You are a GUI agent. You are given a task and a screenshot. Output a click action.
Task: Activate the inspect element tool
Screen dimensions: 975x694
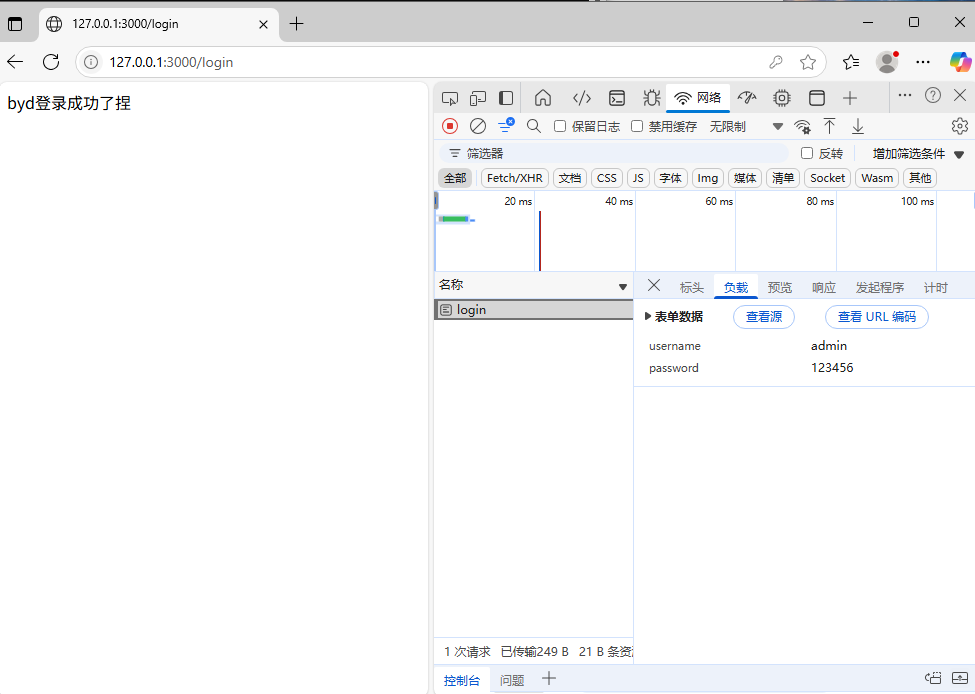coord(450,98)
